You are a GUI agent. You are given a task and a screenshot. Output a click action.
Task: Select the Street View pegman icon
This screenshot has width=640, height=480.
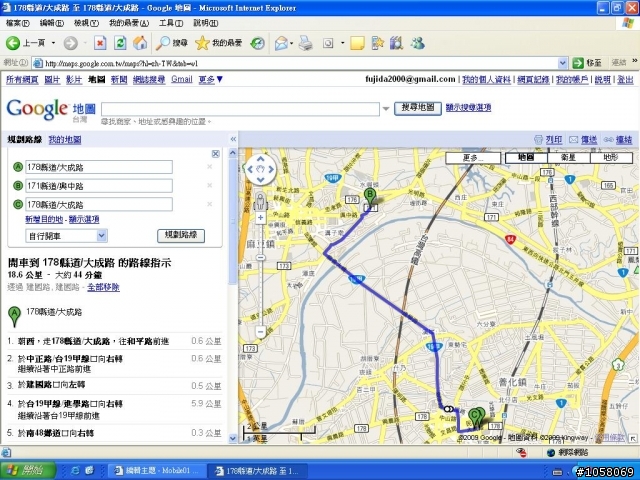260,201
